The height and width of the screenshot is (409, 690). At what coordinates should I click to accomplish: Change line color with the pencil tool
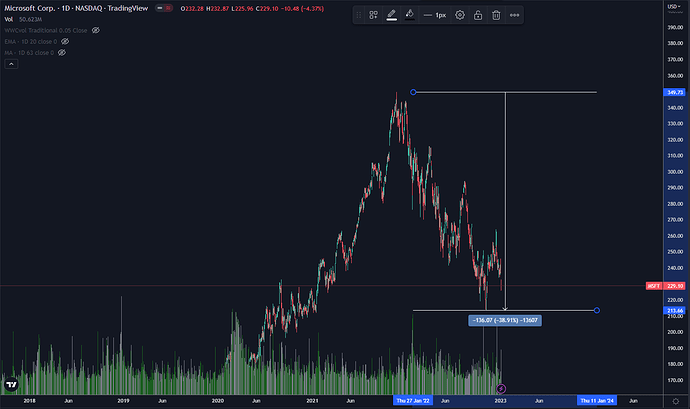(x=392, y=15)
